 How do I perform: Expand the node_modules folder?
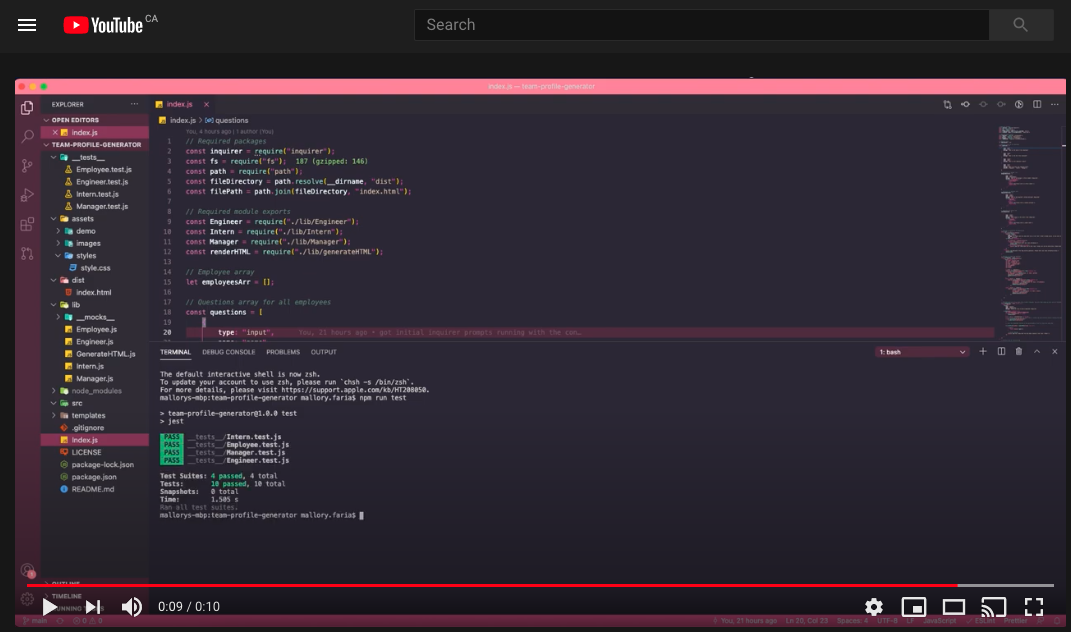pyautogui.click(x=95, y=391)
